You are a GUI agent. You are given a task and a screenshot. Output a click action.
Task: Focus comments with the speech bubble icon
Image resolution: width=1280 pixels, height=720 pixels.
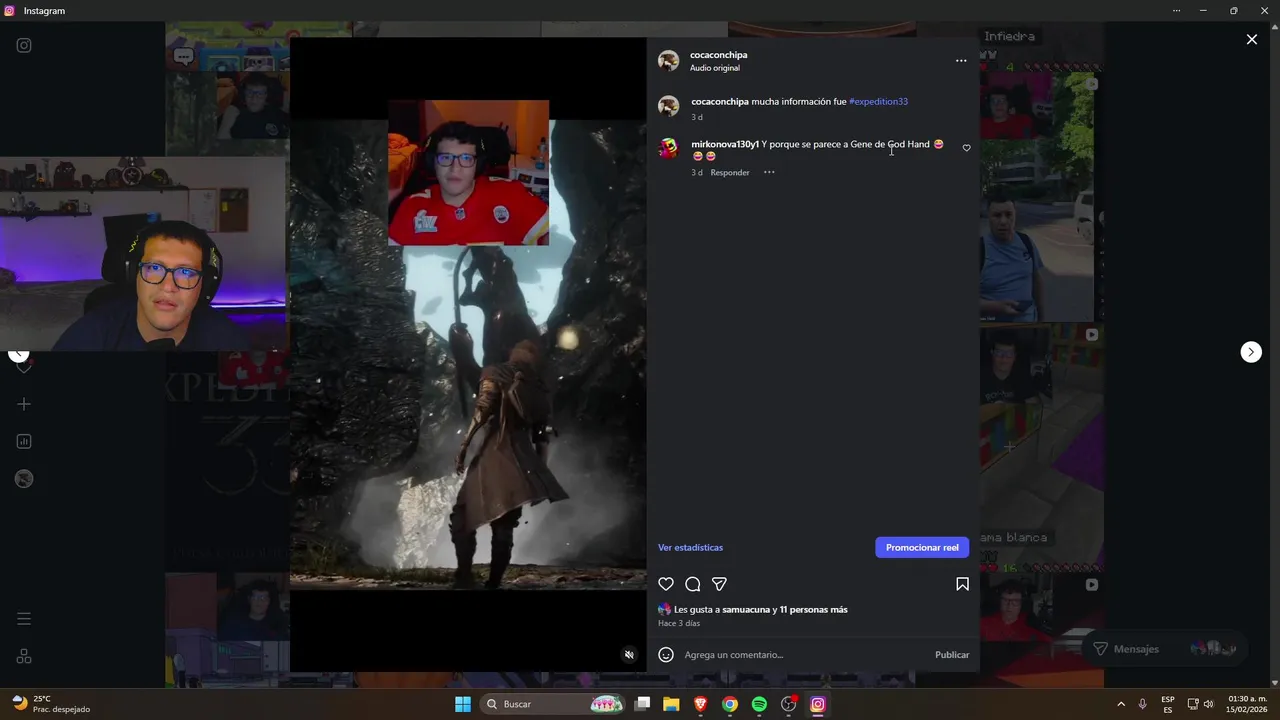(692, 584)
